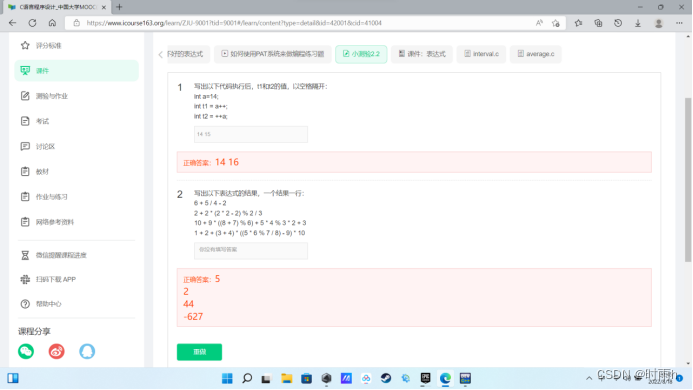Open the average.c tab

click(x=536, y=54)
